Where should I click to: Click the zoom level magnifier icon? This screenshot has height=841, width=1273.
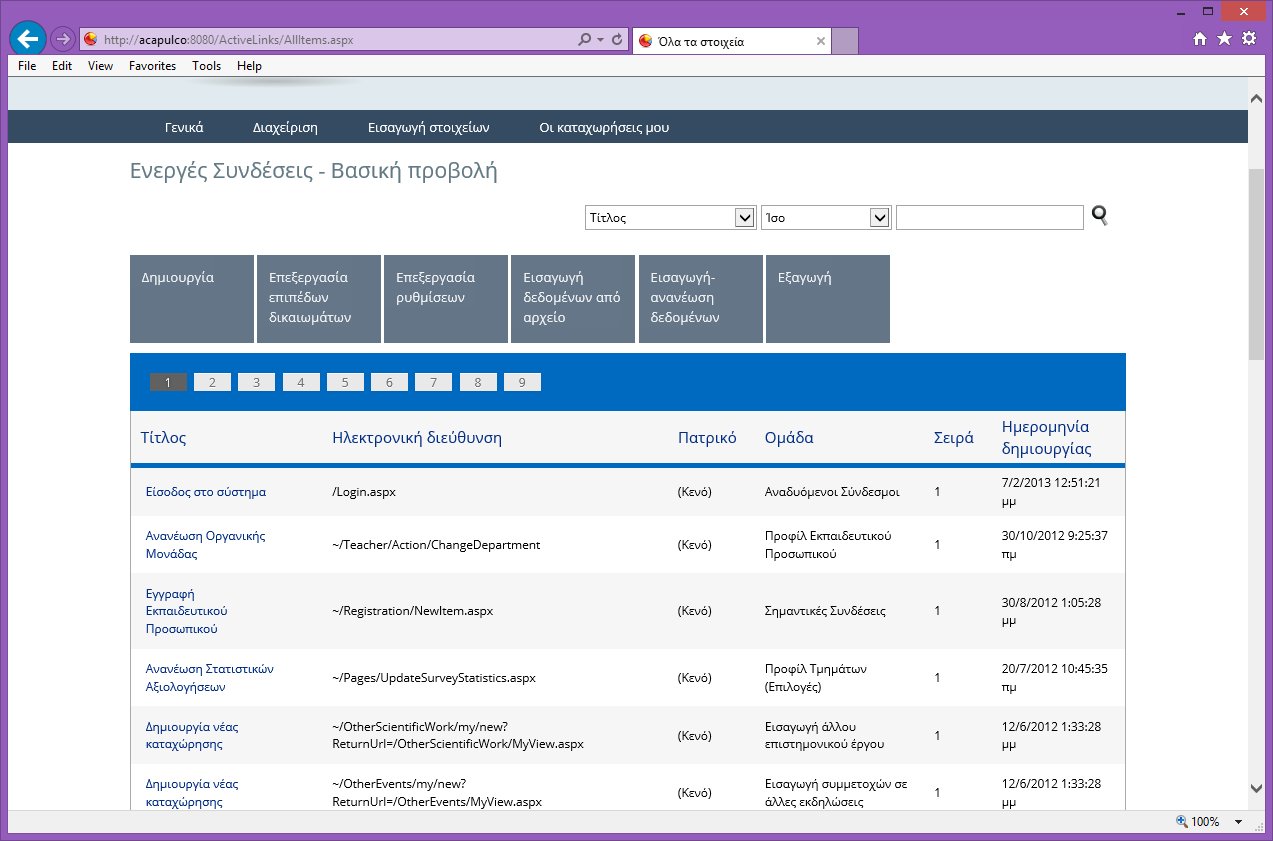pyautogui.click(x=1182, y=822)
